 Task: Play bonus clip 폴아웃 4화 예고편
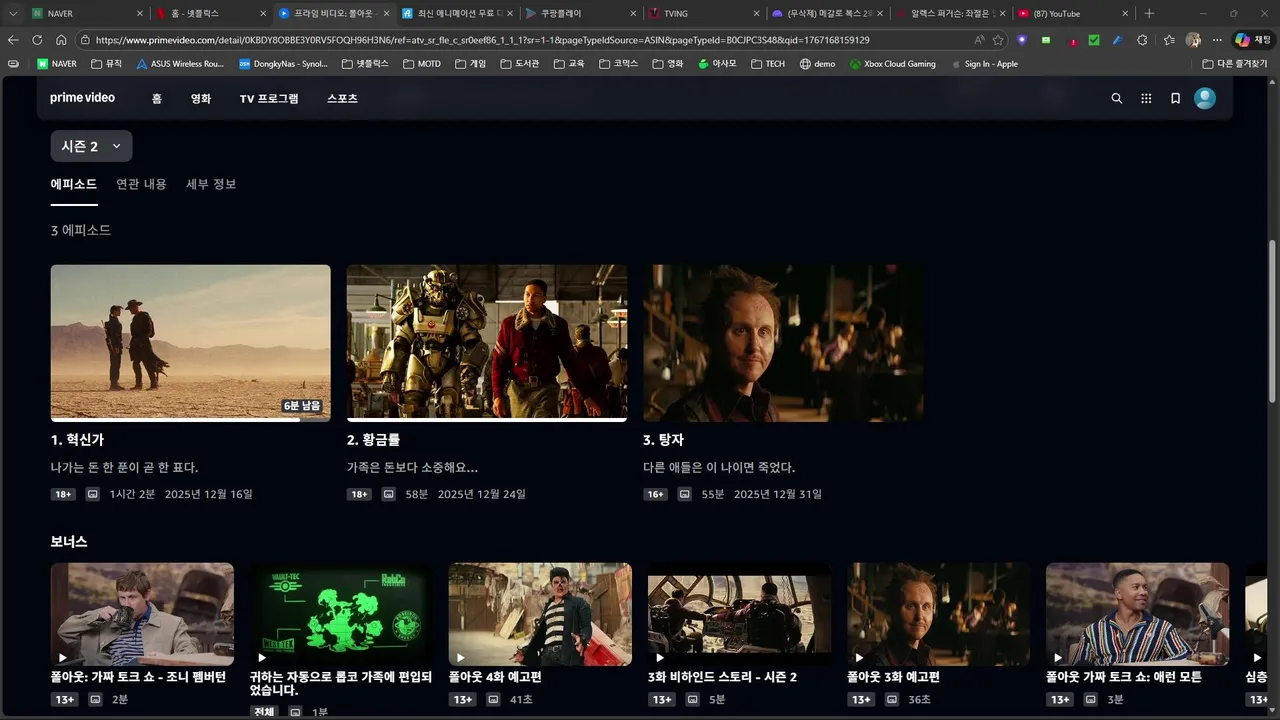[540, 614]
